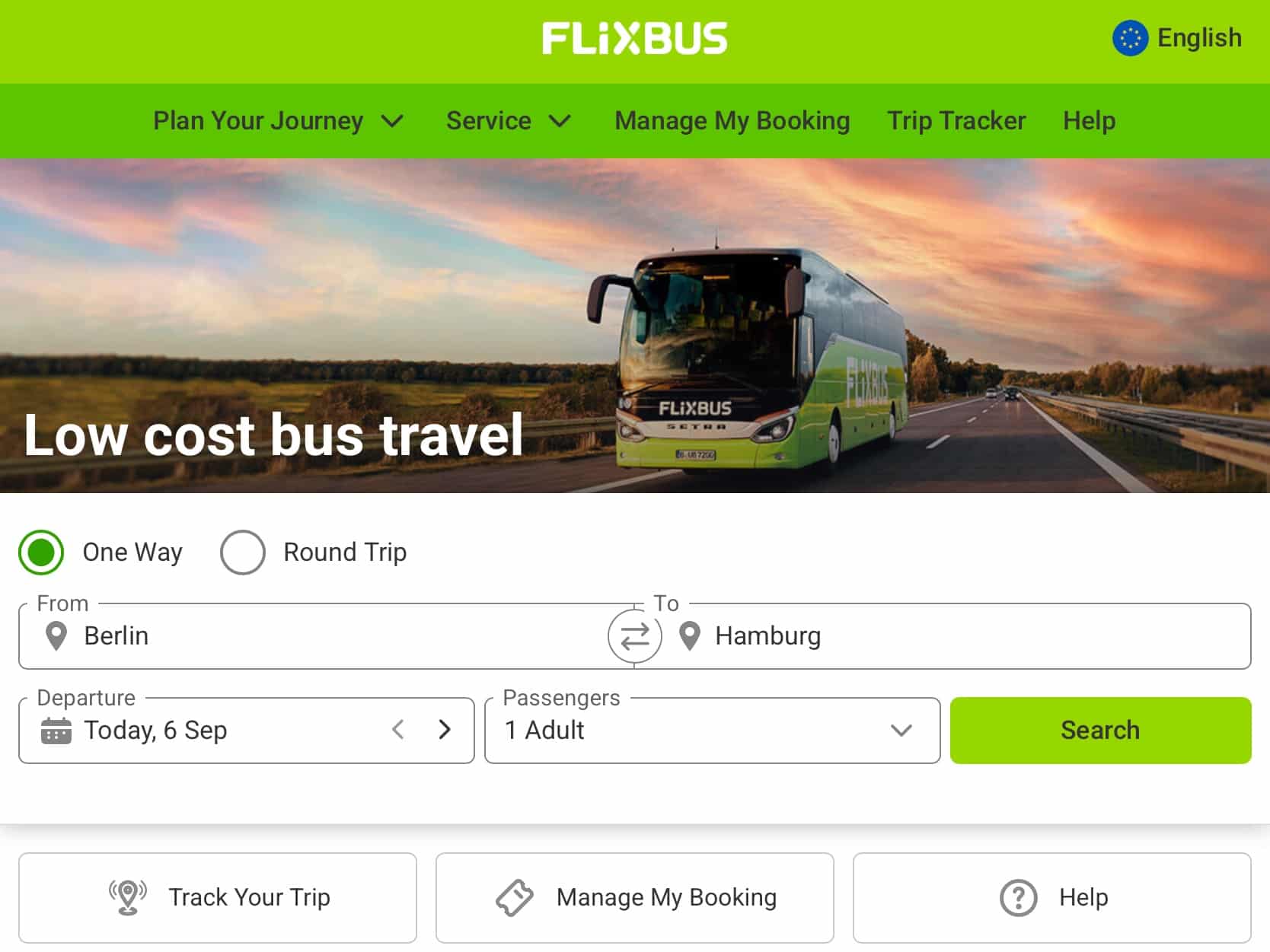Open Manage My Booking in navigation bar
The height and width of the screenshot is (952, 1270).
[x=732, y=121]
